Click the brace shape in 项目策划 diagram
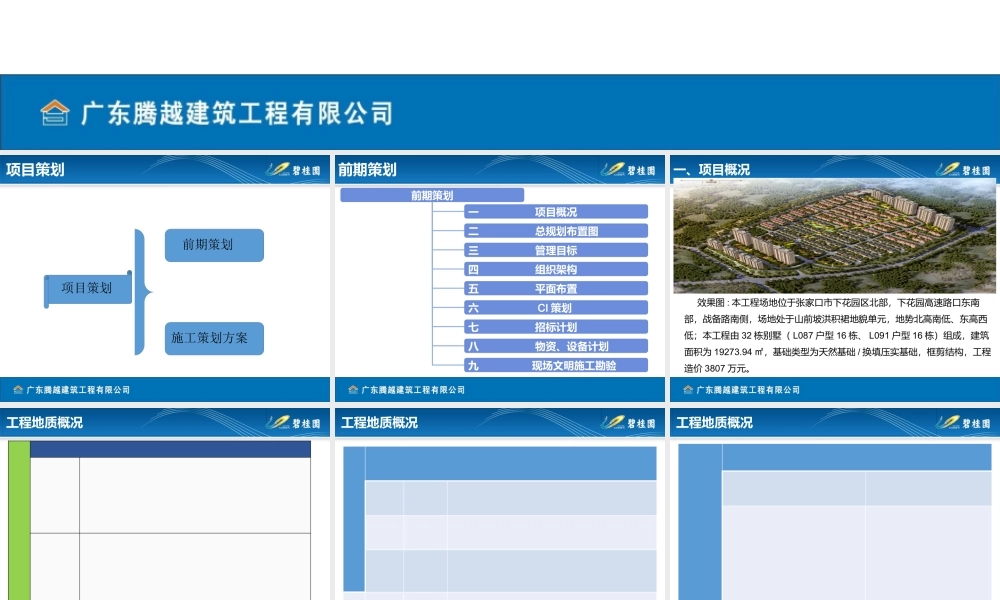Screen dimensions: 1000x600 143,291
